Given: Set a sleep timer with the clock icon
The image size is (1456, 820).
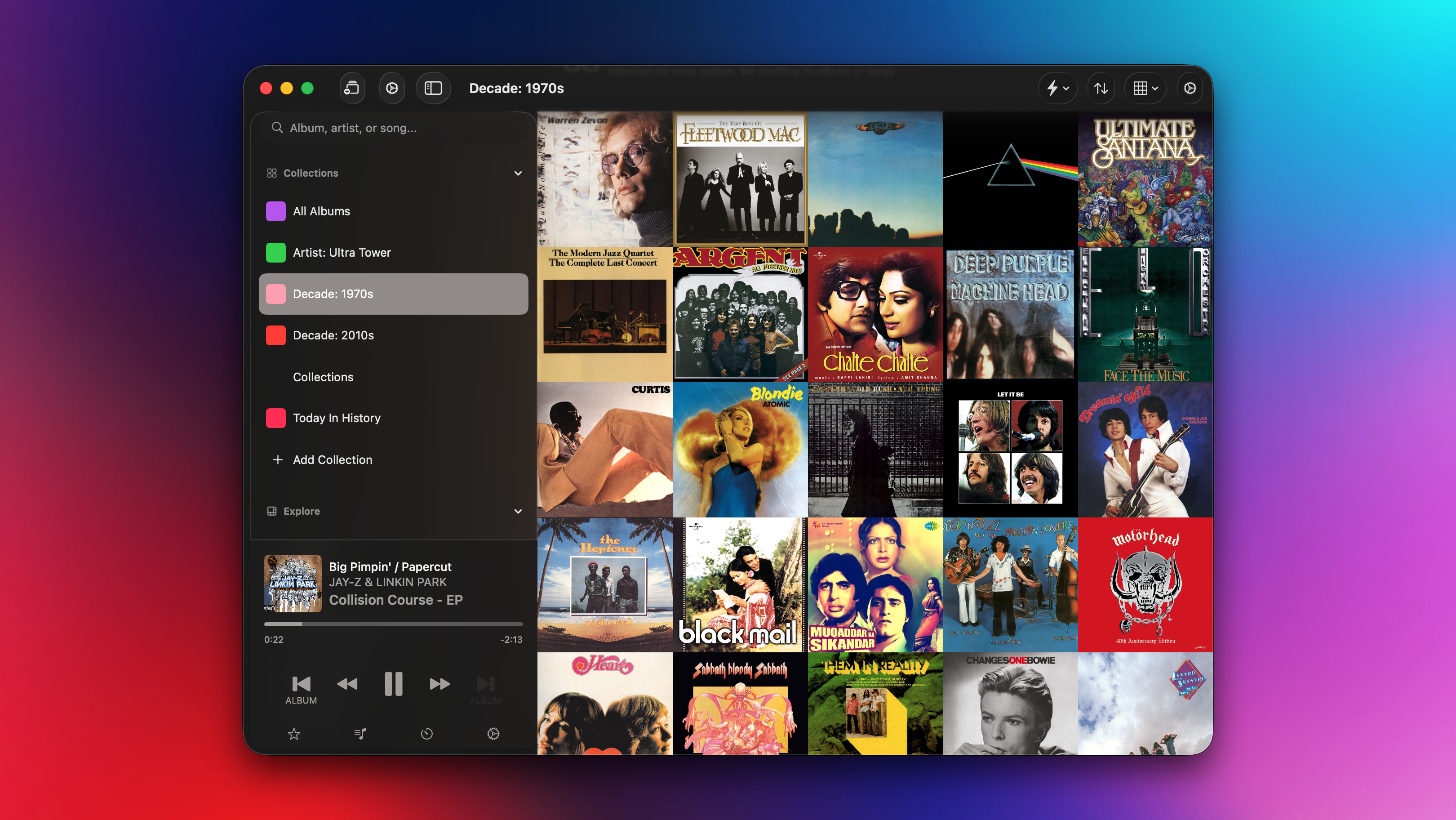Looking at the screenshot, I should (427, 734).
